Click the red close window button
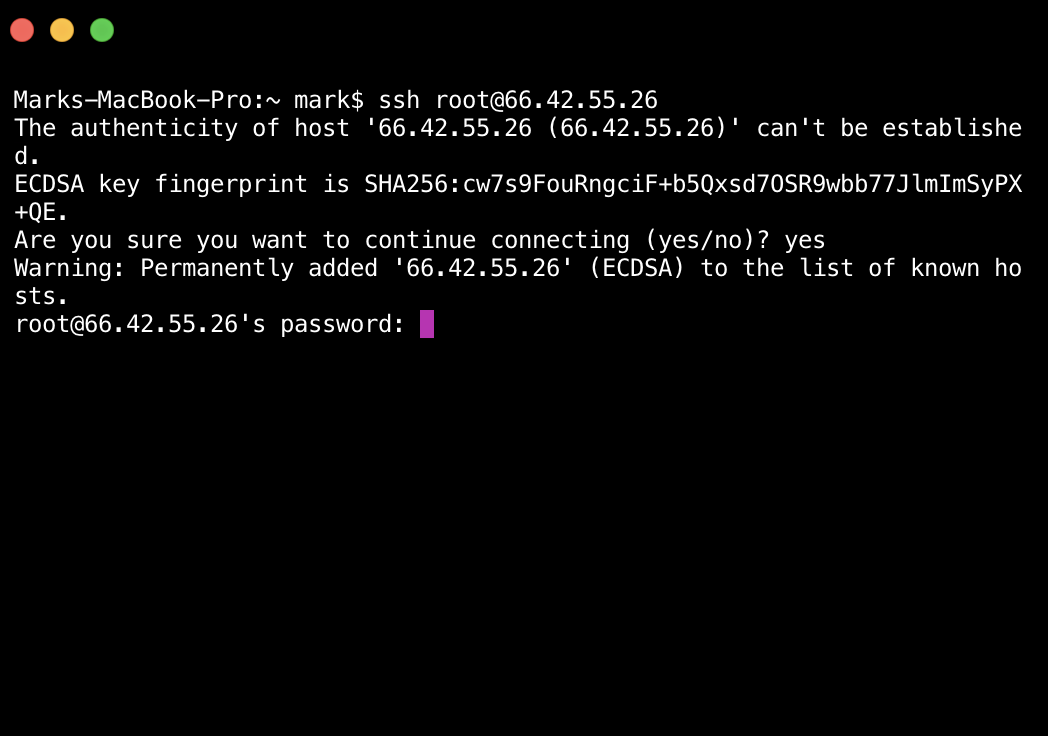The width and height of the screenshot is (1048, 736). (22, 30)
